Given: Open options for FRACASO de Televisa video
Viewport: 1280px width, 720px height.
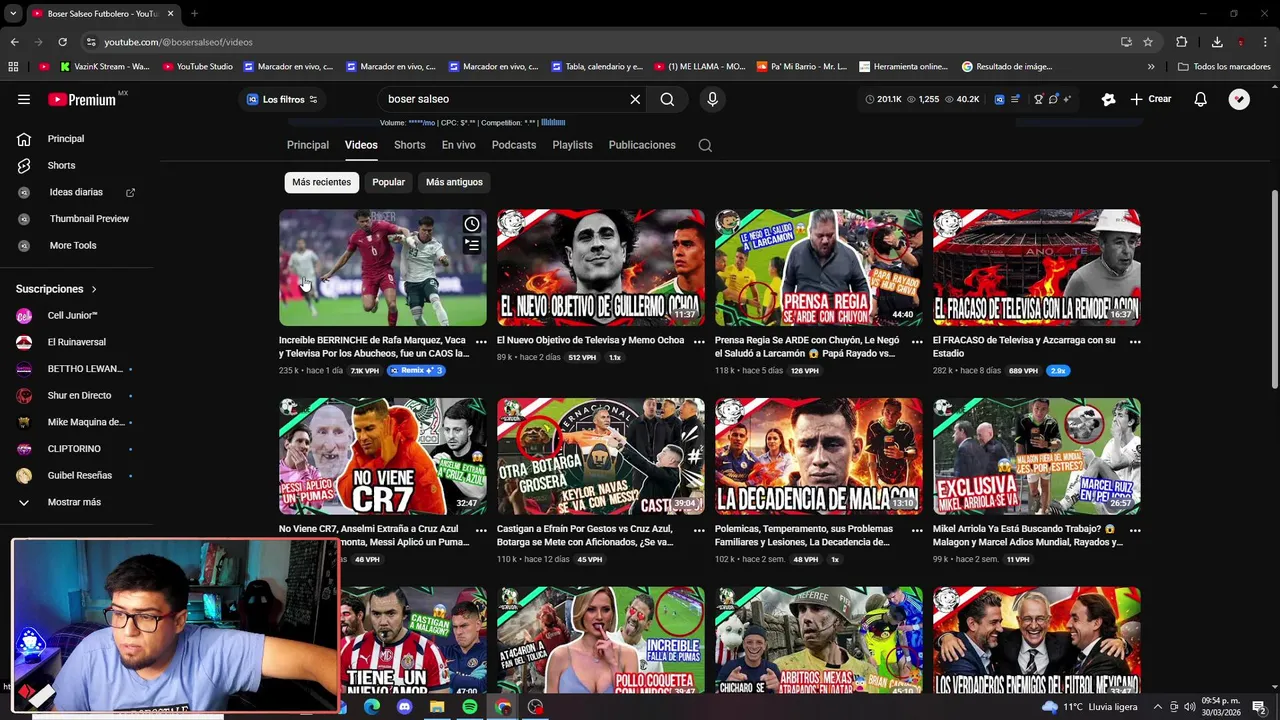Looking at the screenshot, I should pyautogui.click(x=1135, y=342).
